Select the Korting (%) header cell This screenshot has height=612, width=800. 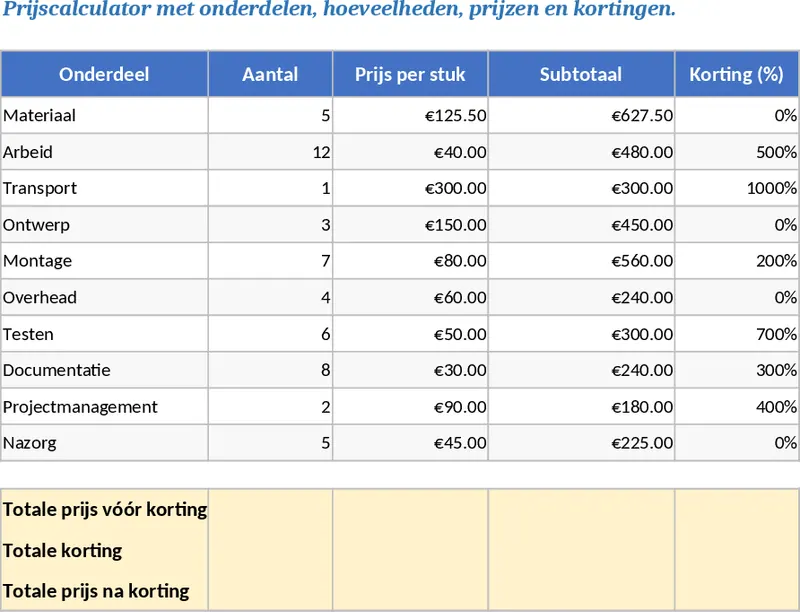pos(736,75)
